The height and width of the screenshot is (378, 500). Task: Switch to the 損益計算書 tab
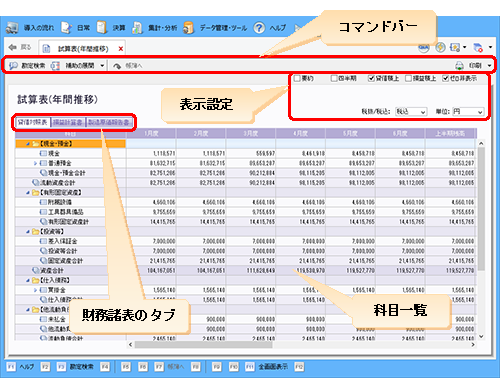(68, 122)
